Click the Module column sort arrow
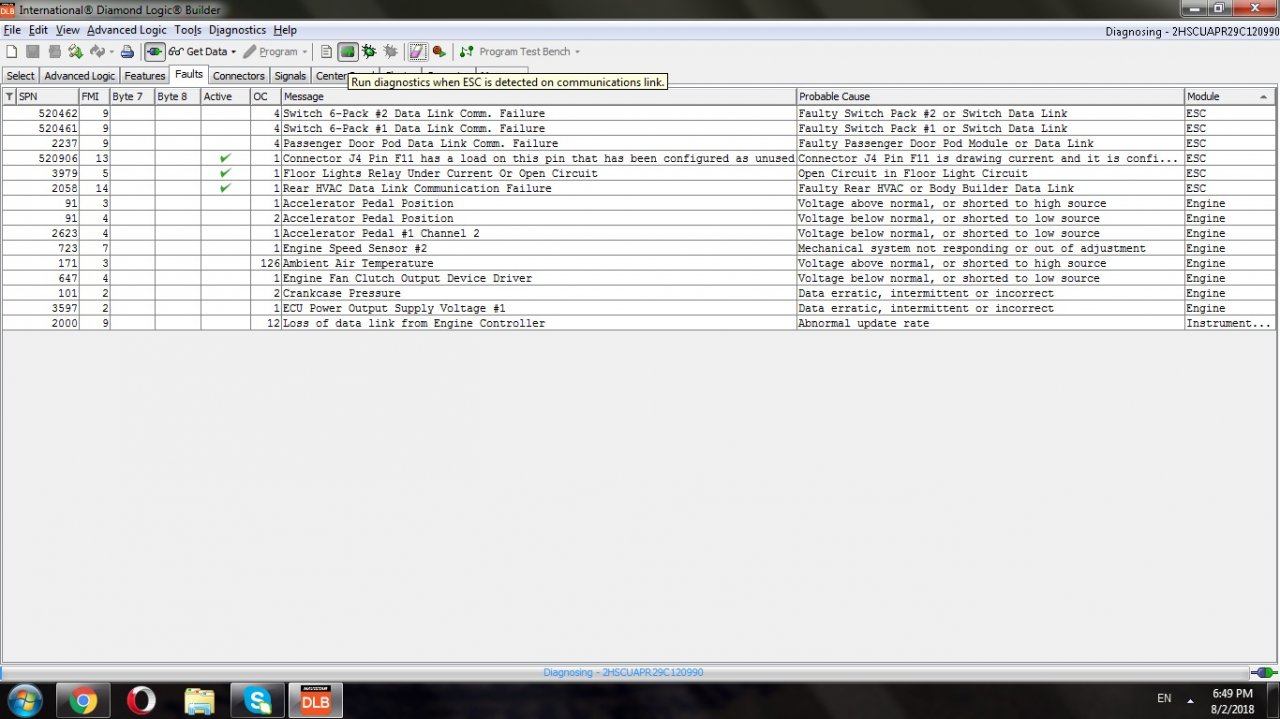Screen dimensions: 1280x719 point(1264,97)
